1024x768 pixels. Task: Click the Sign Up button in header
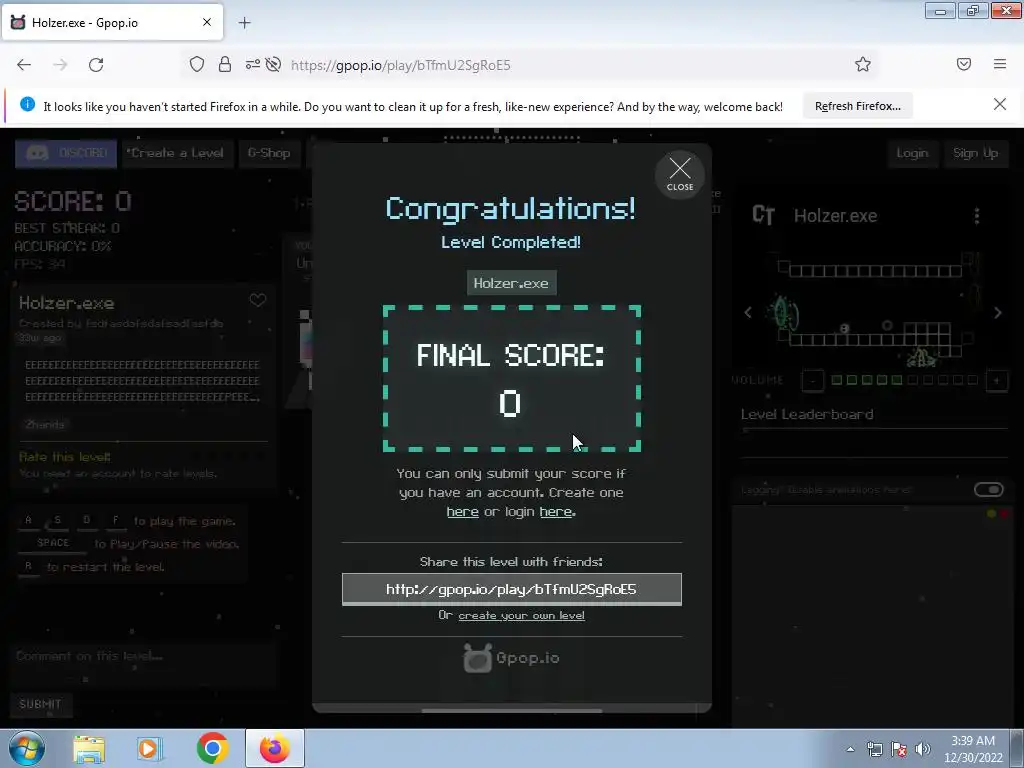click(x=975, y=153)
